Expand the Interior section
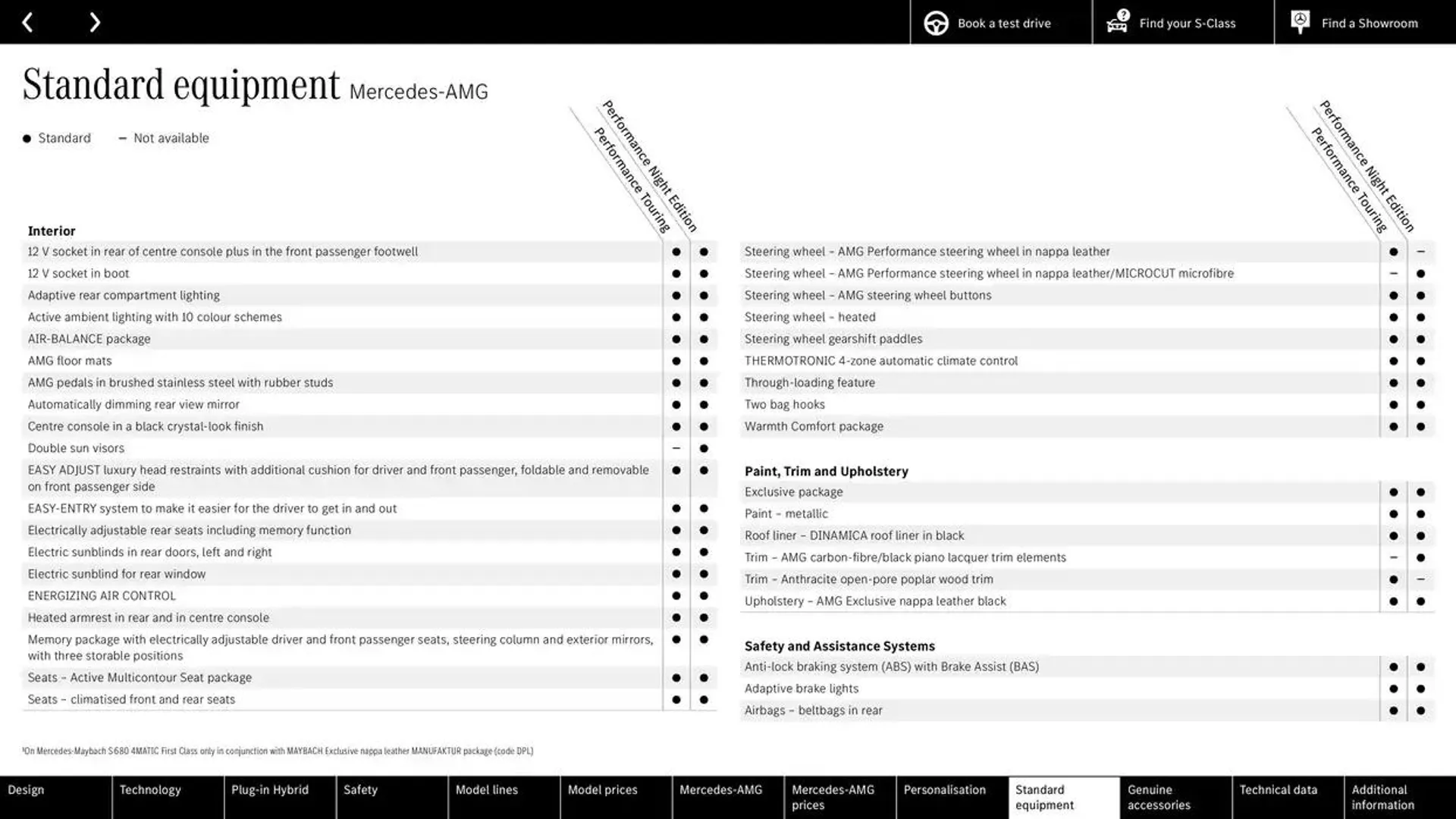This screenshot has width=1456, height=819. coord(51,230)
